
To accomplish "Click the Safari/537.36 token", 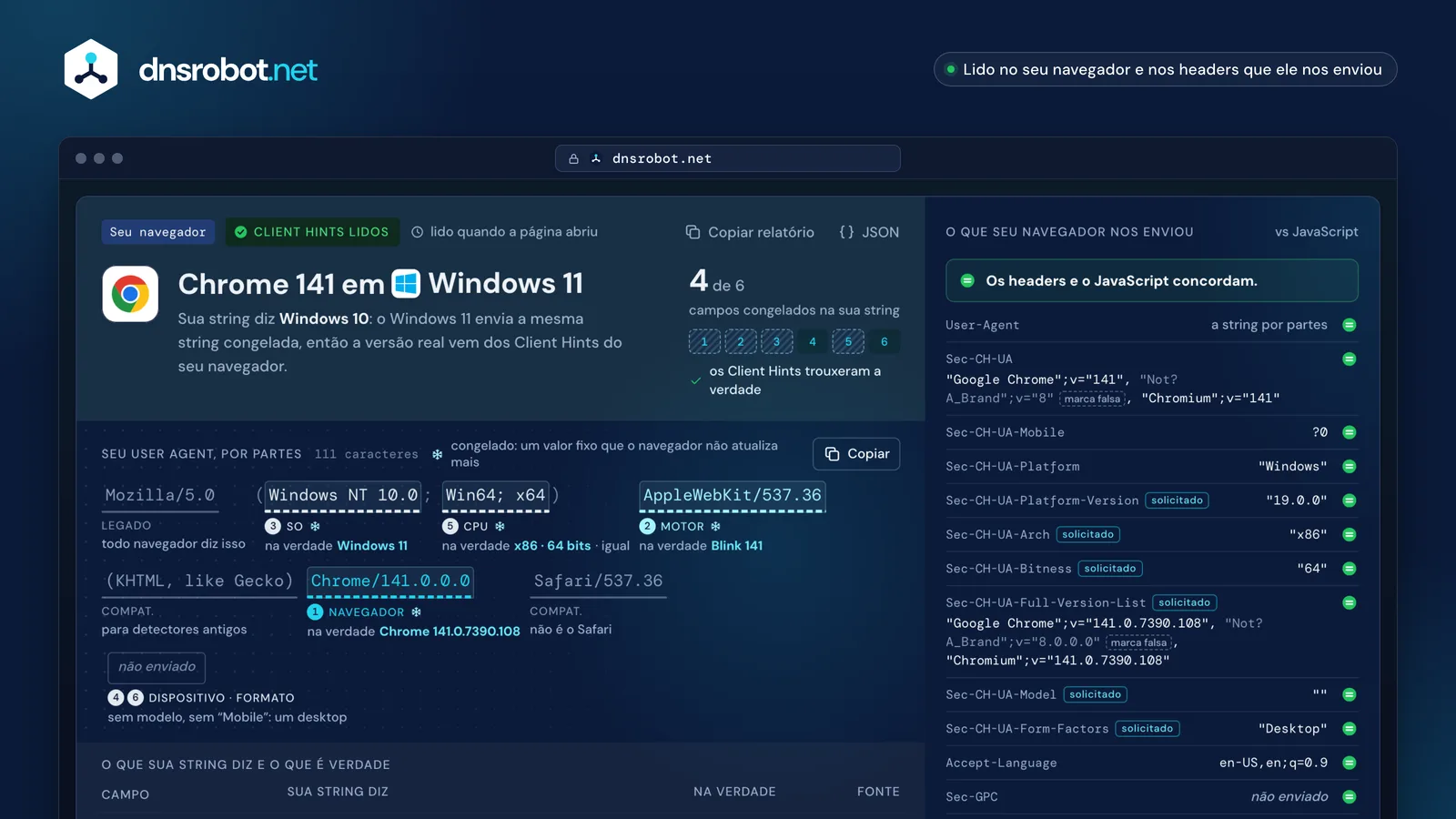I will click(x=598, y=581).
